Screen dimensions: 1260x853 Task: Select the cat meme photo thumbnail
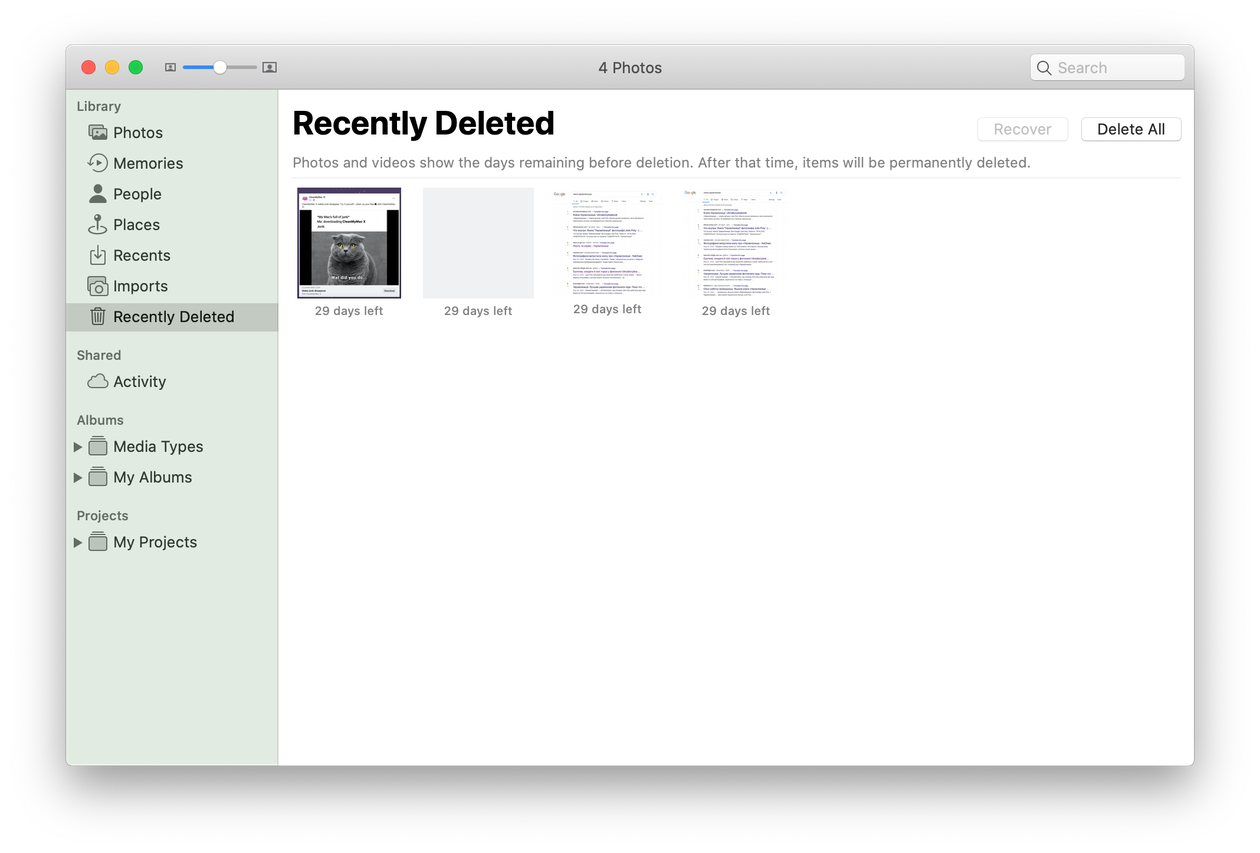pyautogui.click(x=349, y=243)
